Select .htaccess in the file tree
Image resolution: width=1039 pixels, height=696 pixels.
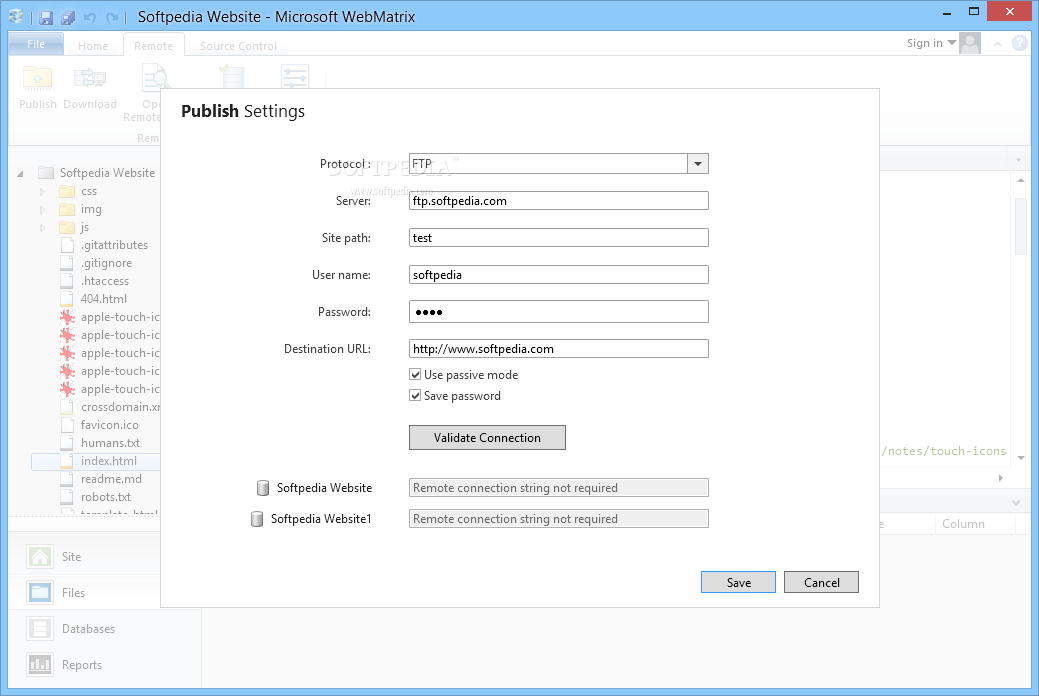click(x=105, y=281)
